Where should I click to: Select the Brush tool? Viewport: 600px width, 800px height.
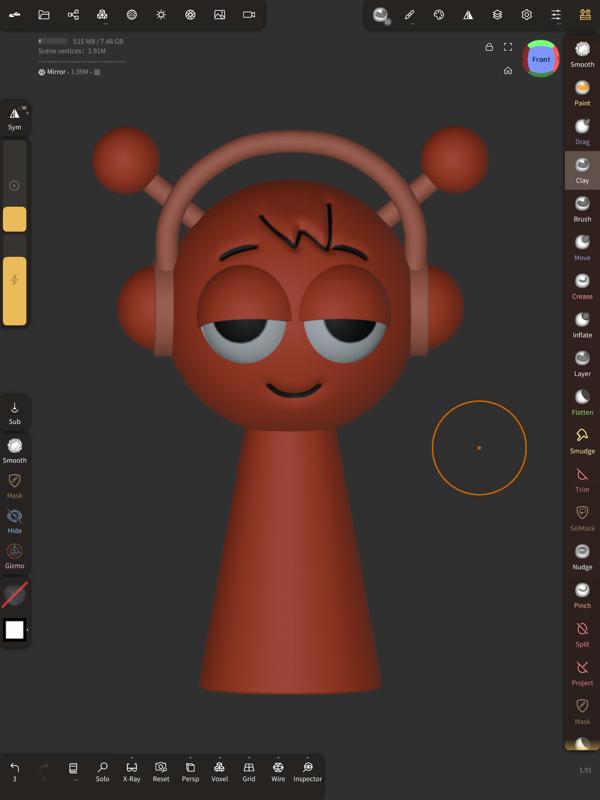[582, 209]
